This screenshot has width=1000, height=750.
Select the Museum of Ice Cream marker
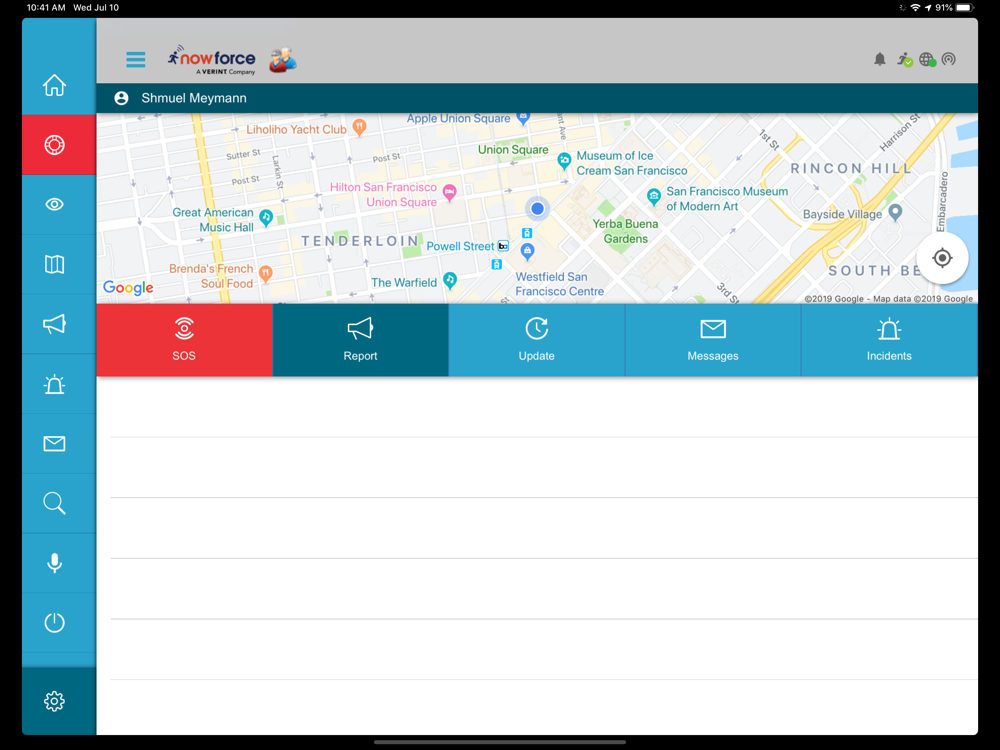point(564,161)
